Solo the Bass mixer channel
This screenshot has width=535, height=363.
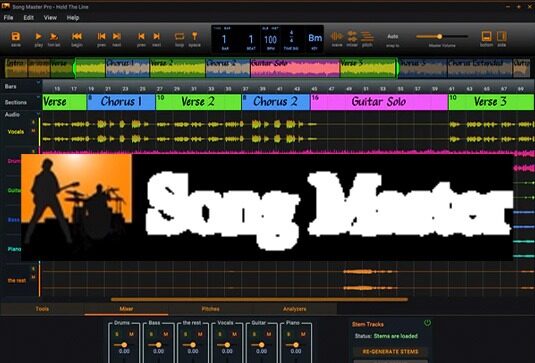(151, 334)
